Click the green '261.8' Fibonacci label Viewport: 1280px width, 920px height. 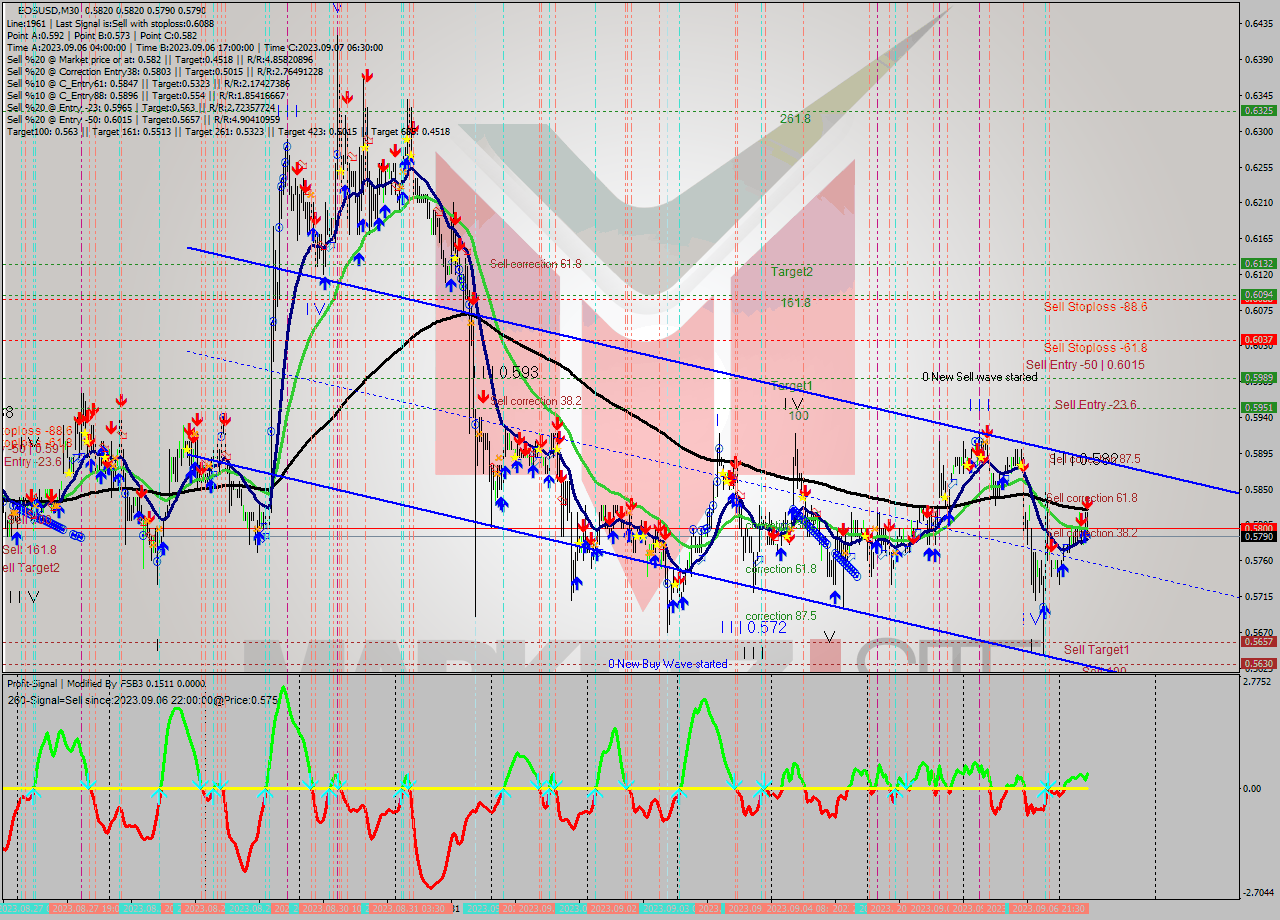795,118
